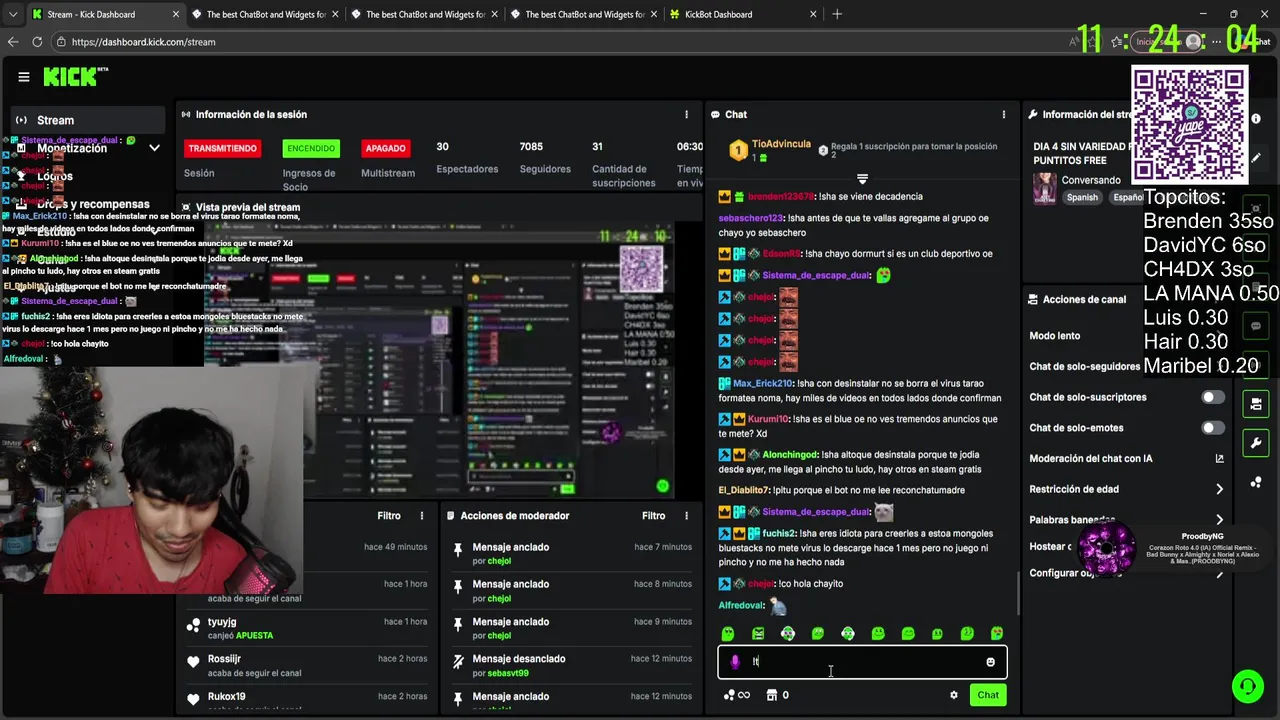1280x720 pixels.
Task: Open the hamburger menu beside the Kick logo
Action: pyautogui.click(x=24, y=77)
